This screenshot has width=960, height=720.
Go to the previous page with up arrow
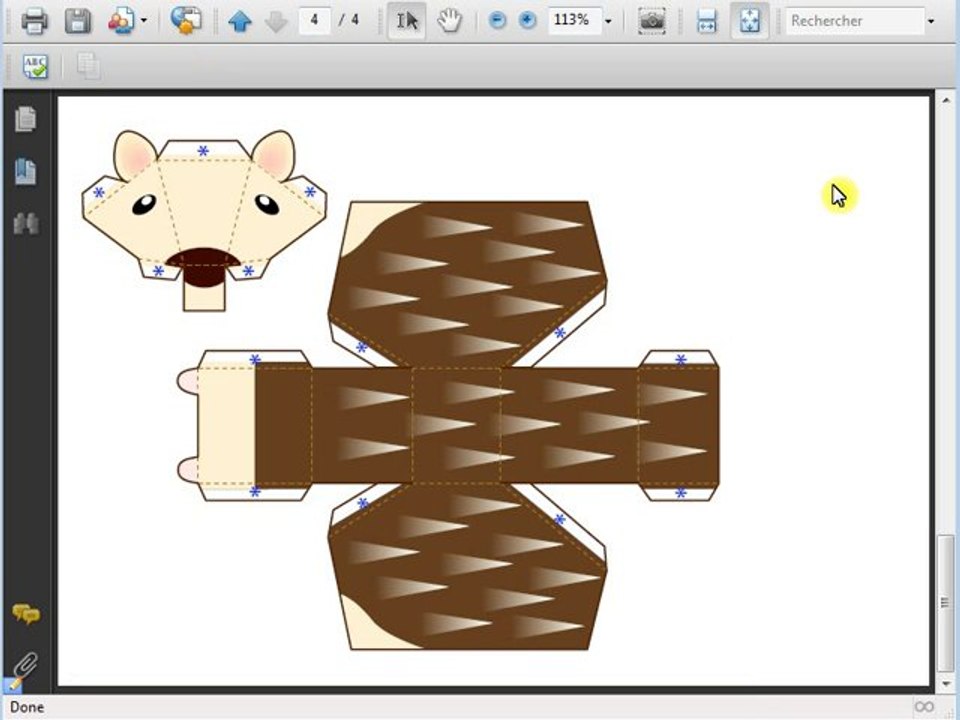tap(239, 21)
